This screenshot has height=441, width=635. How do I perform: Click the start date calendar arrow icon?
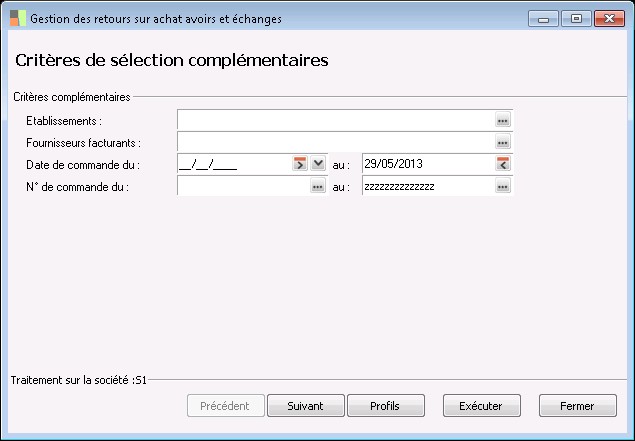299,164
